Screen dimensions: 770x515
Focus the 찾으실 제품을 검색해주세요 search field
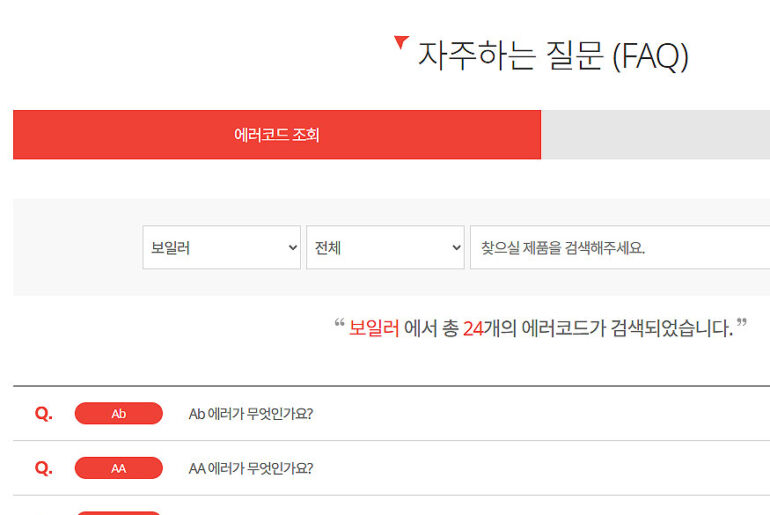pyautogui.click(x=620, y=247)
